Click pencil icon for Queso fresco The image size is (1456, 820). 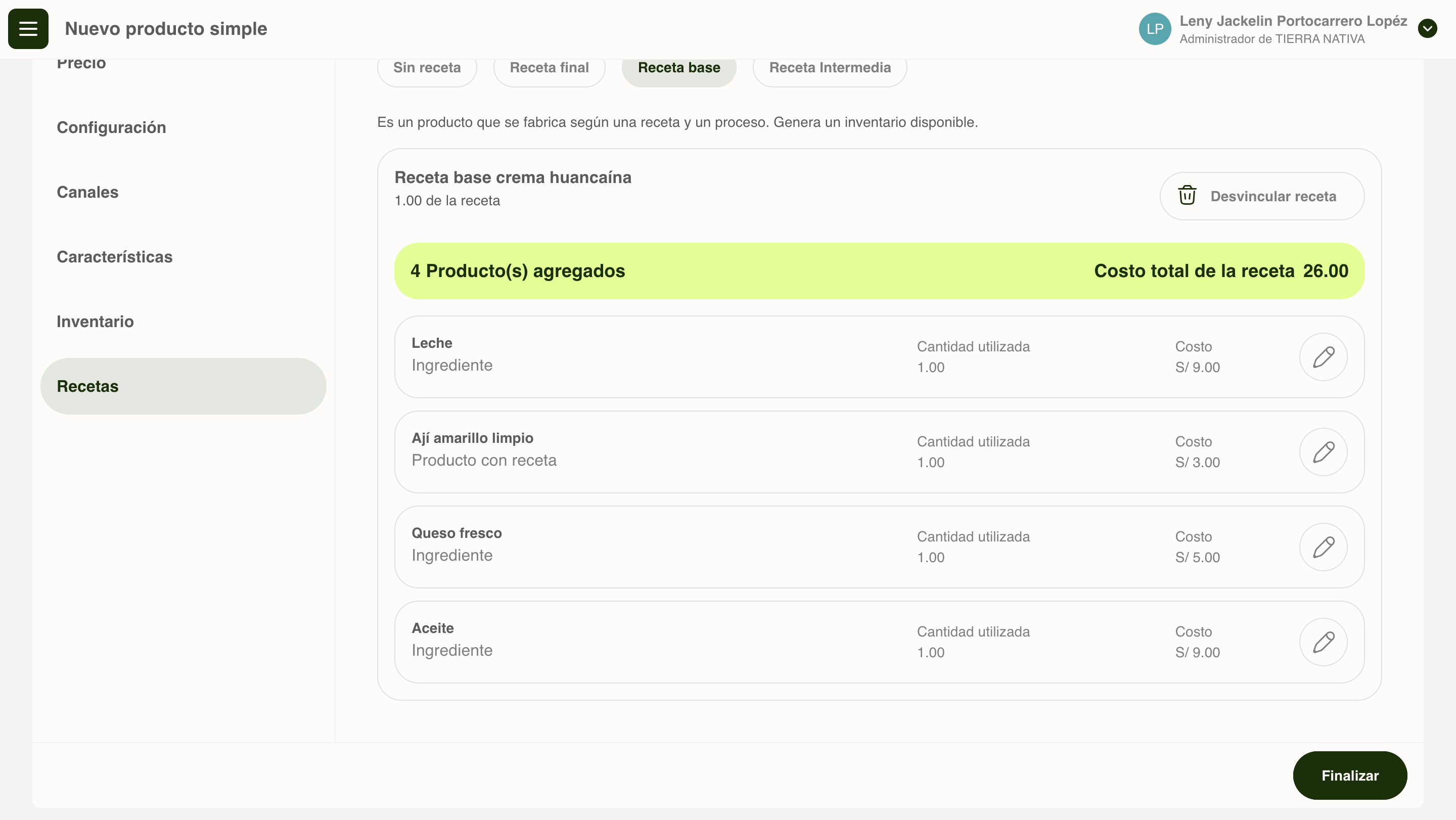point(1323,547)
